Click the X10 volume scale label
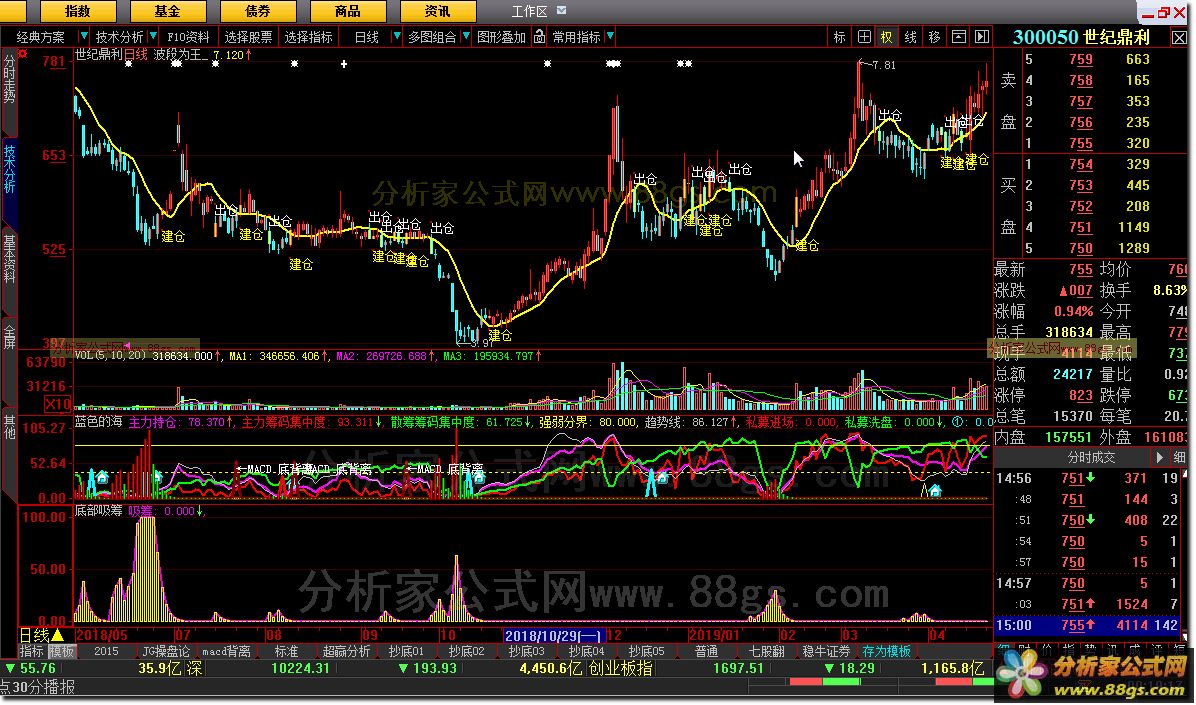The image size is (1196, 705). 58,404
